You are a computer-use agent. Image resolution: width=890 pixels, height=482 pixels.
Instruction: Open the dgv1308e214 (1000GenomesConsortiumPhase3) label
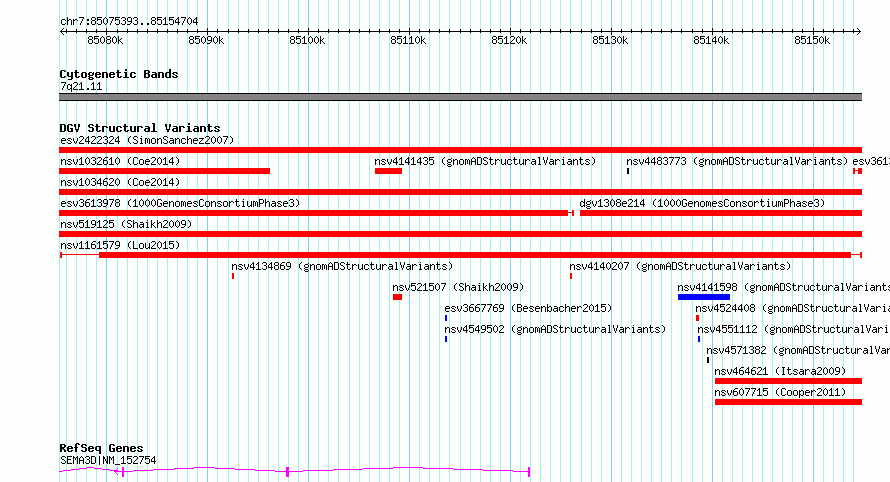[x=702, y=203]
